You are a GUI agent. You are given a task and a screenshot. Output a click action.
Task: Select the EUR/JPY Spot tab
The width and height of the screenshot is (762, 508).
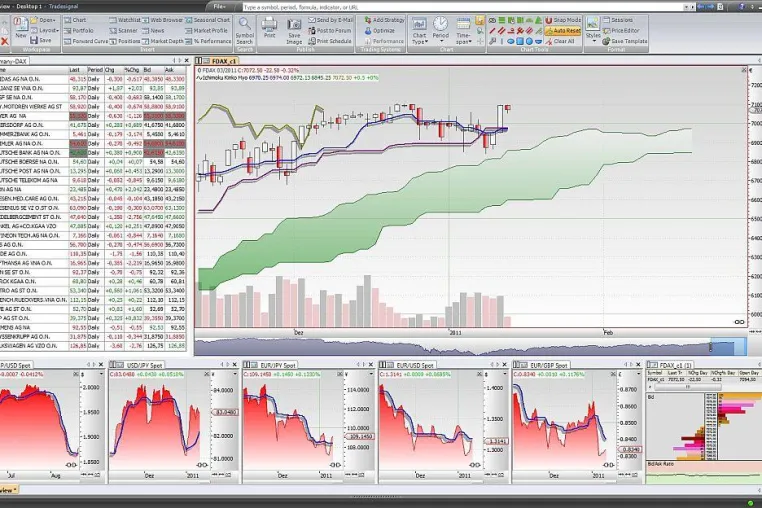coord(273,365)
